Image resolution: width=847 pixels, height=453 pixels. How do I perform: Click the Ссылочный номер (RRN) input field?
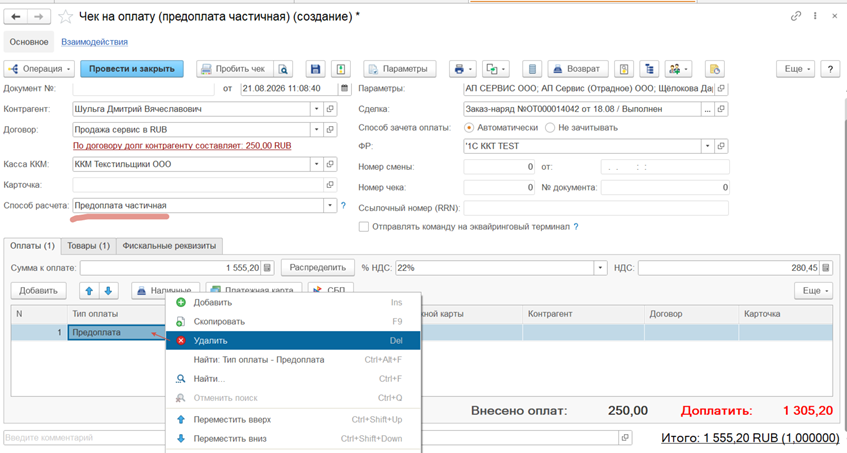(x=596, y=208)
